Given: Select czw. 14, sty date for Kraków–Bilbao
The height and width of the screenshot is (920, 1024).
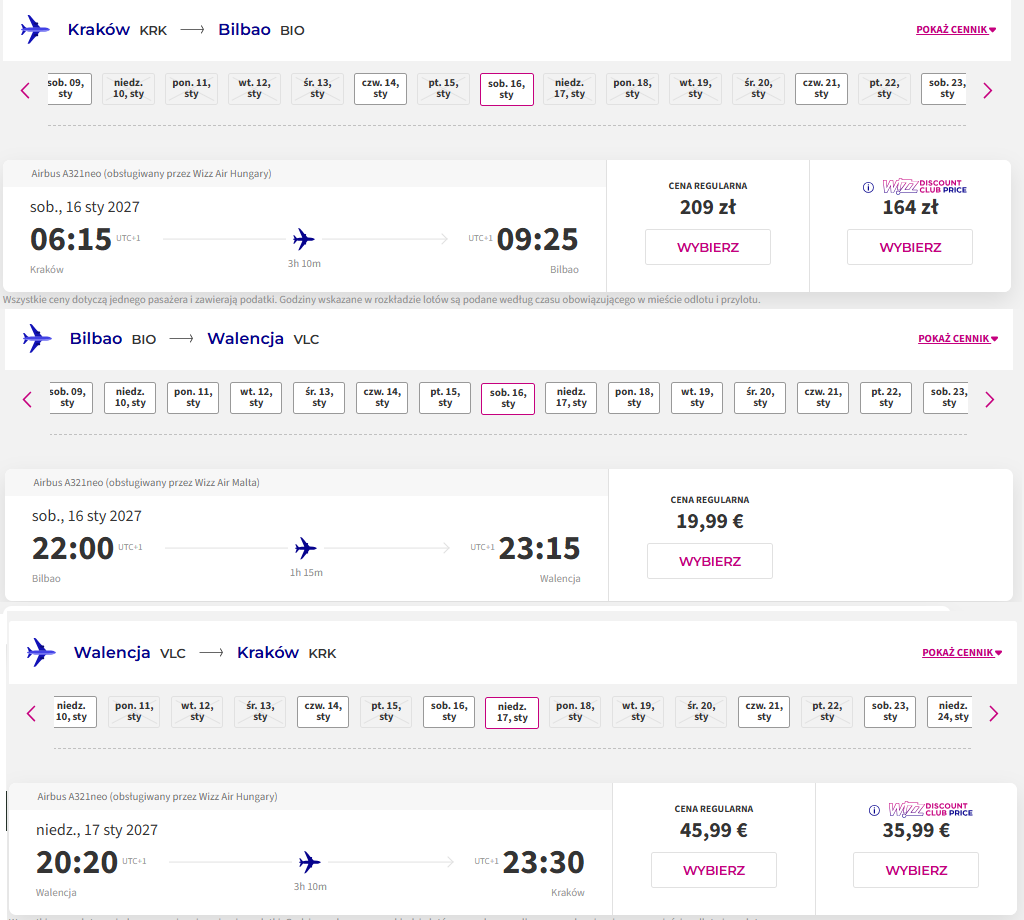Looking at the screenshot, I should pos(381,89).
